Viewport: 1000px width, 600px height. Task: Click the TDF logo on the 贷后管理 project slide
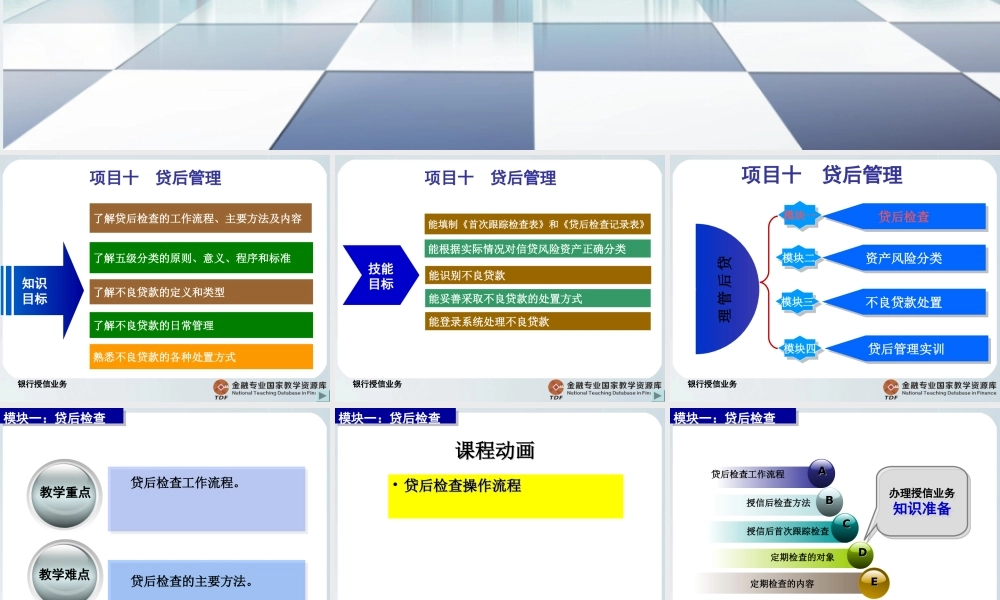[x=890, y=386]
